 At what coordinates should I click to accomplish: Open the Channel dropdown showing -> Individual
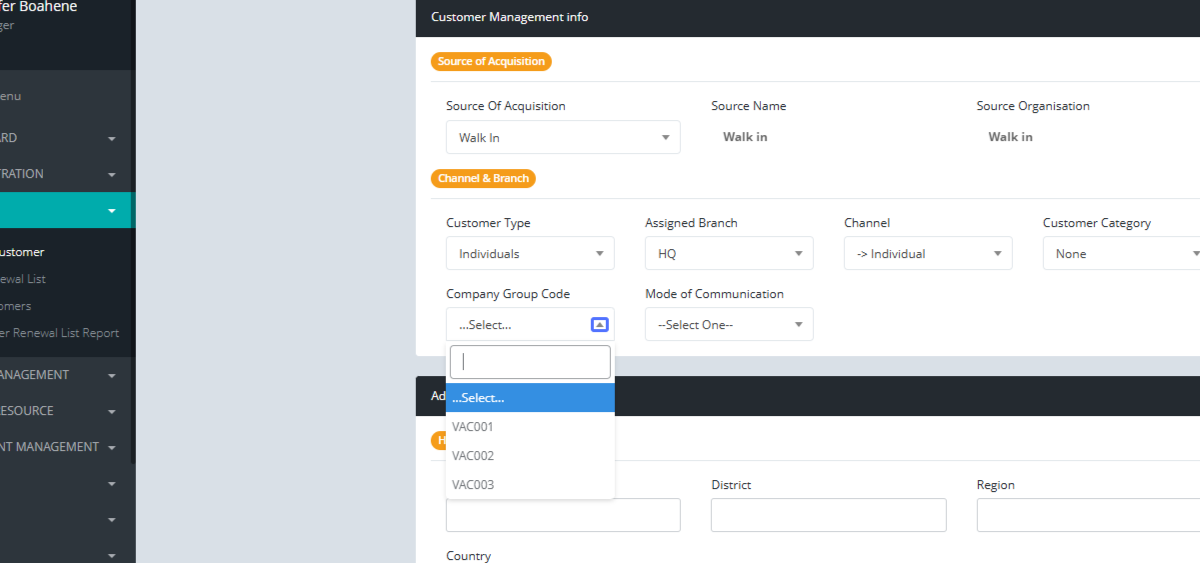pos(927,254)
